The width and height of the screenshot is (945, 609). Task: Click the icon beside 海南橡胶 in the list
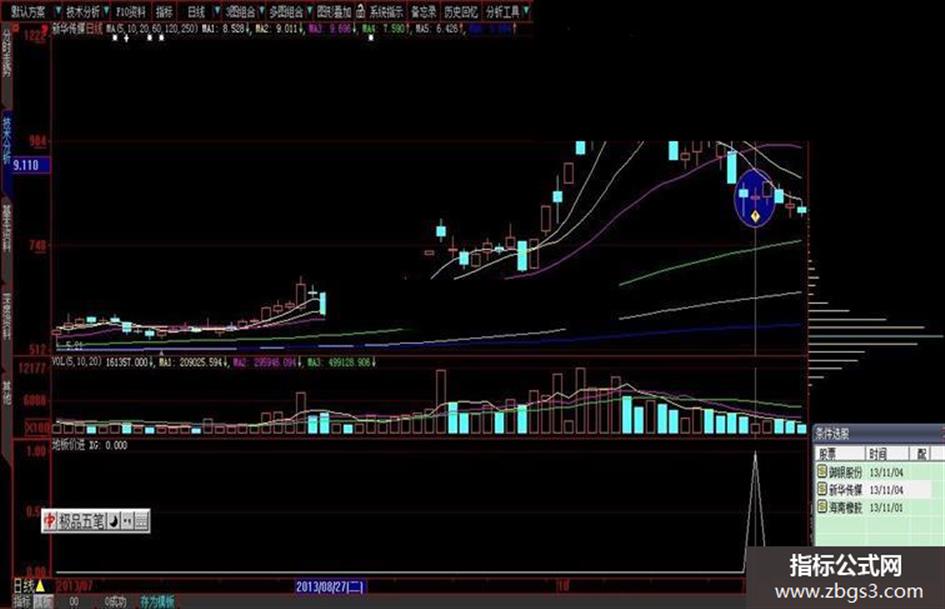click(821, 506)
